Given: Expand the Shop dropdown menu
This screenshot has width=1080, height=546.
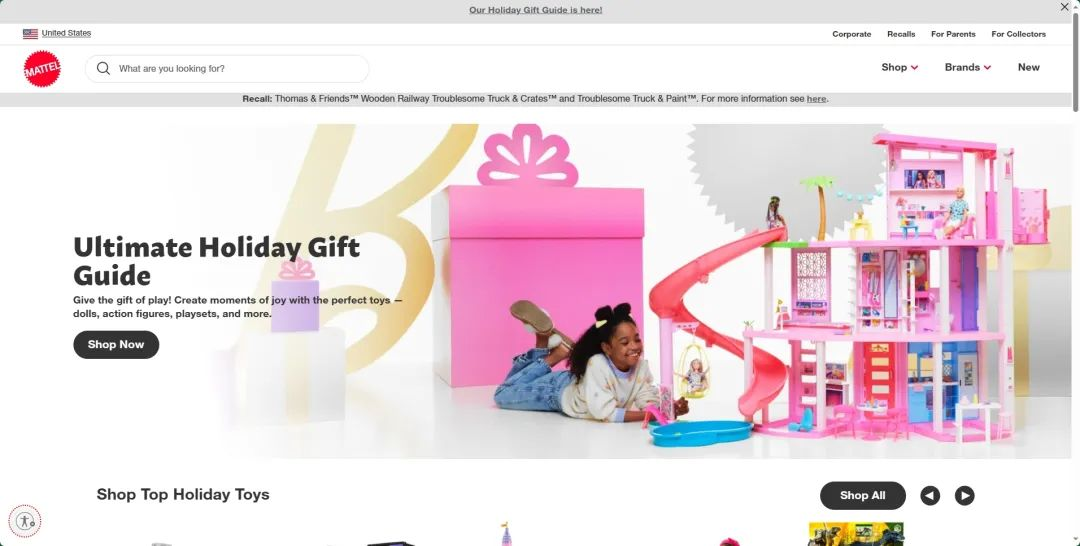Looking at the screenshot, I should (x=900, y=67).
